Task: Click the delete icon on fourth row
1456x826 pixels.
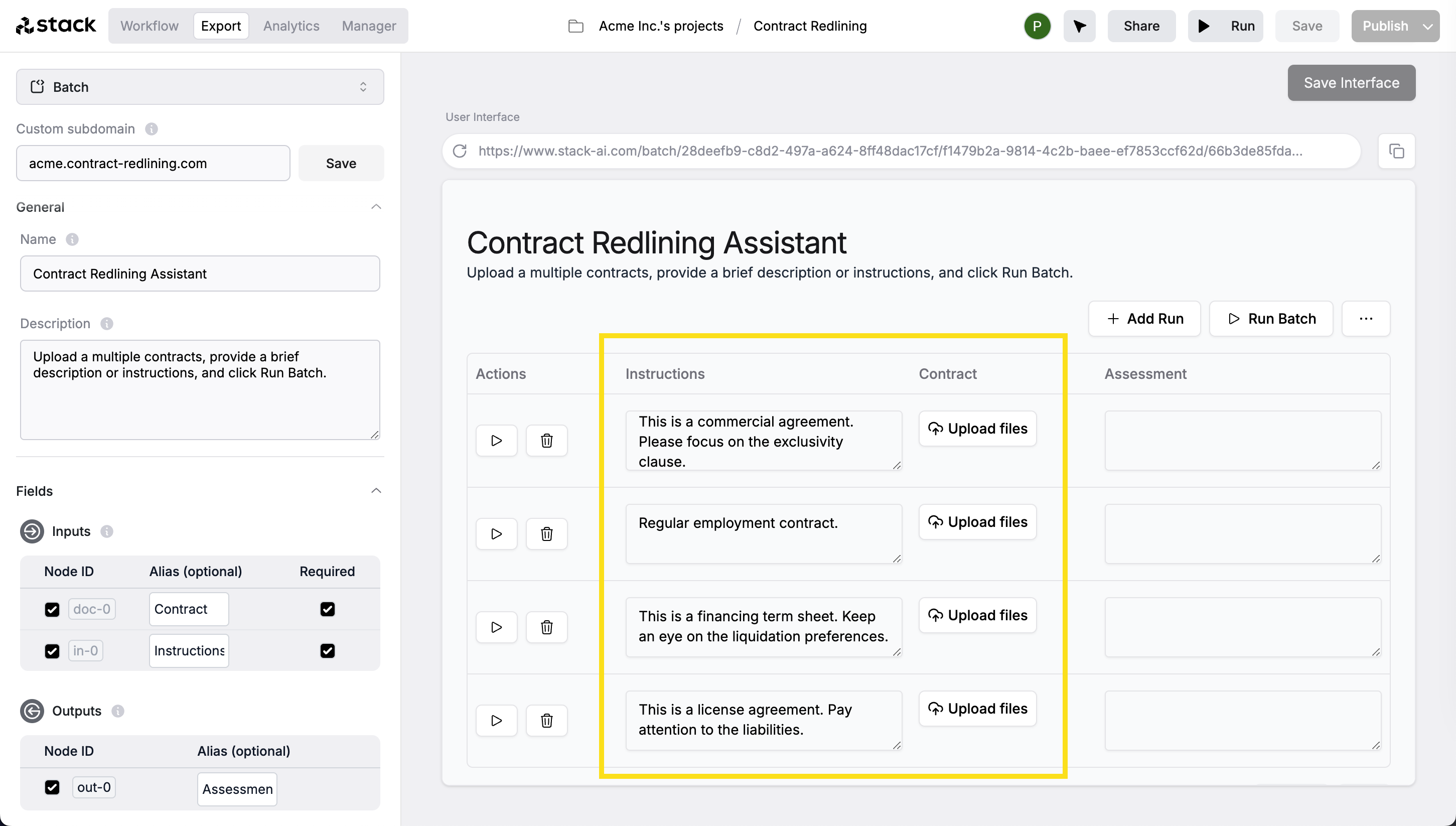Action: tap(547, 720)
